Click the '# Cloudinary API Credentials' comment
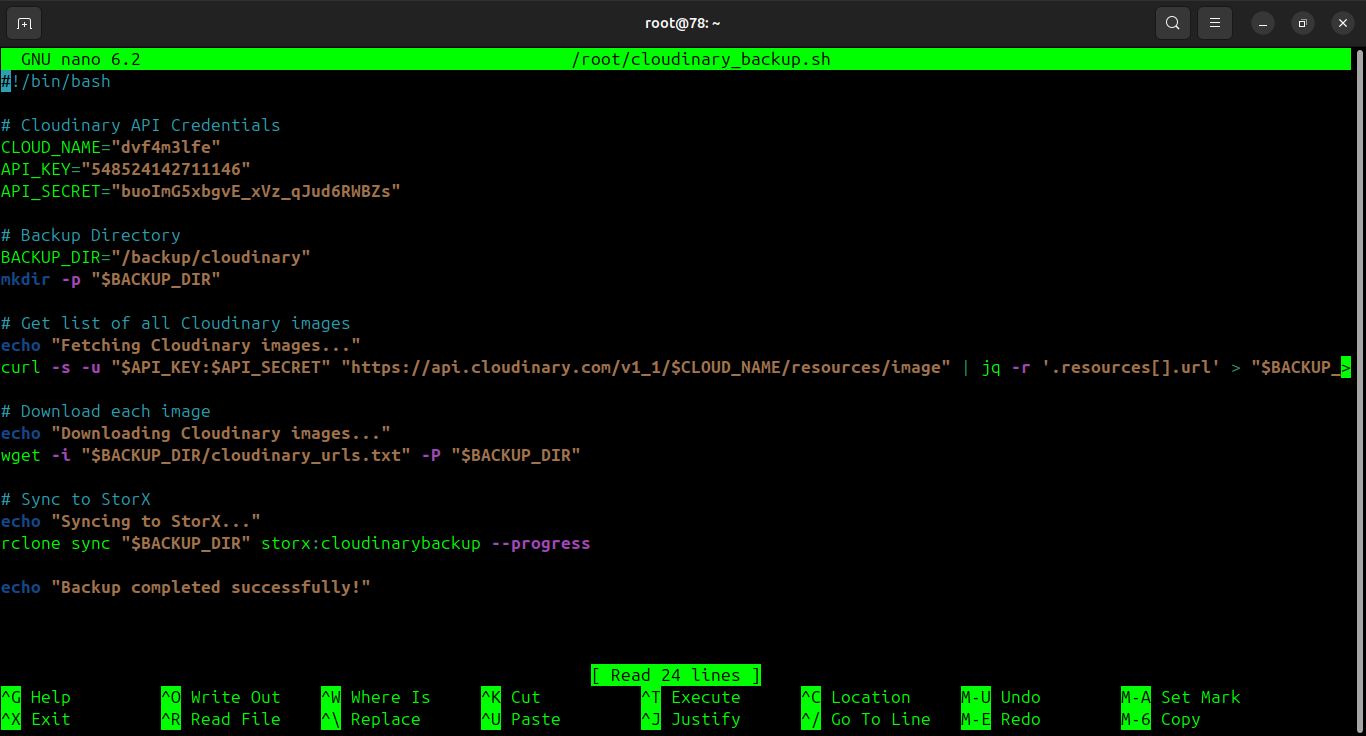 click(141, 125)
